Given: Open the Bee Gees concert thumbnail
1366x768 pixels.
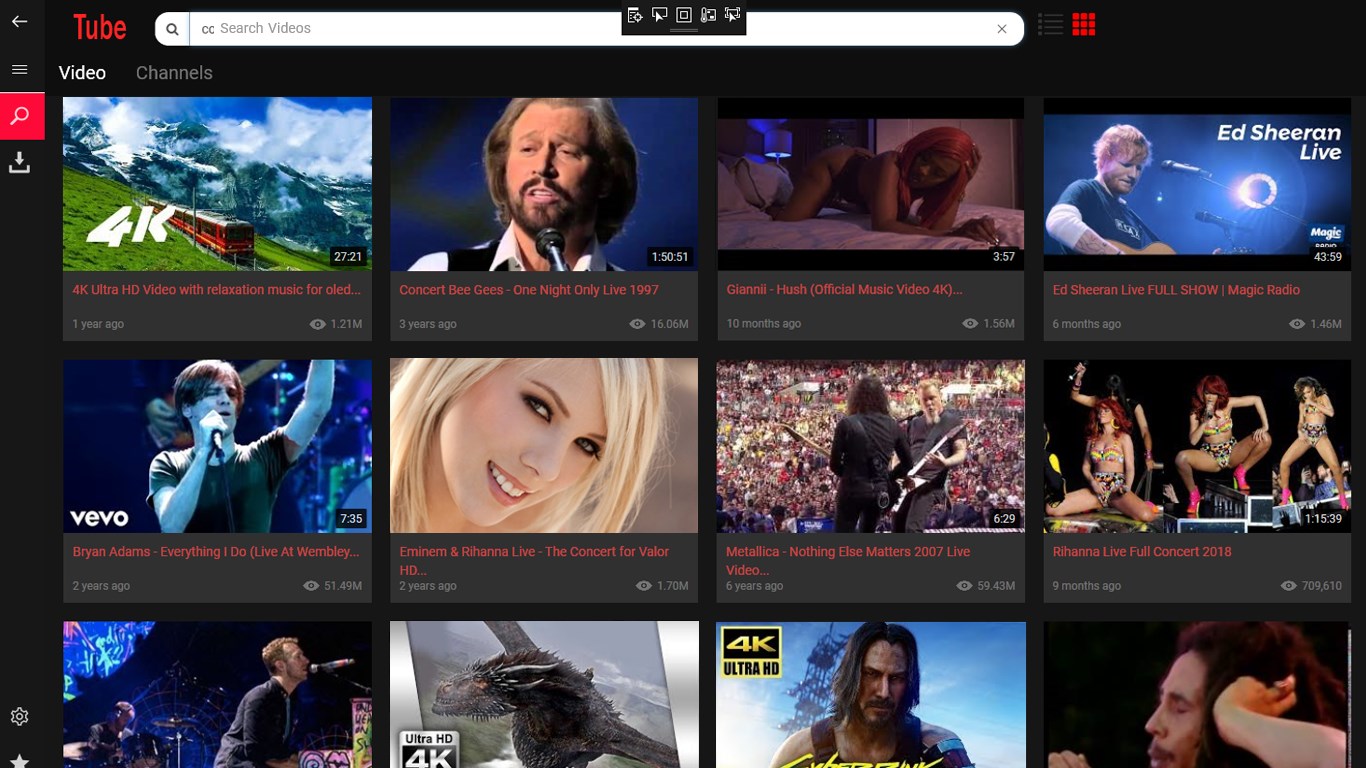Looking at the screenshot, I should [544, 184].
